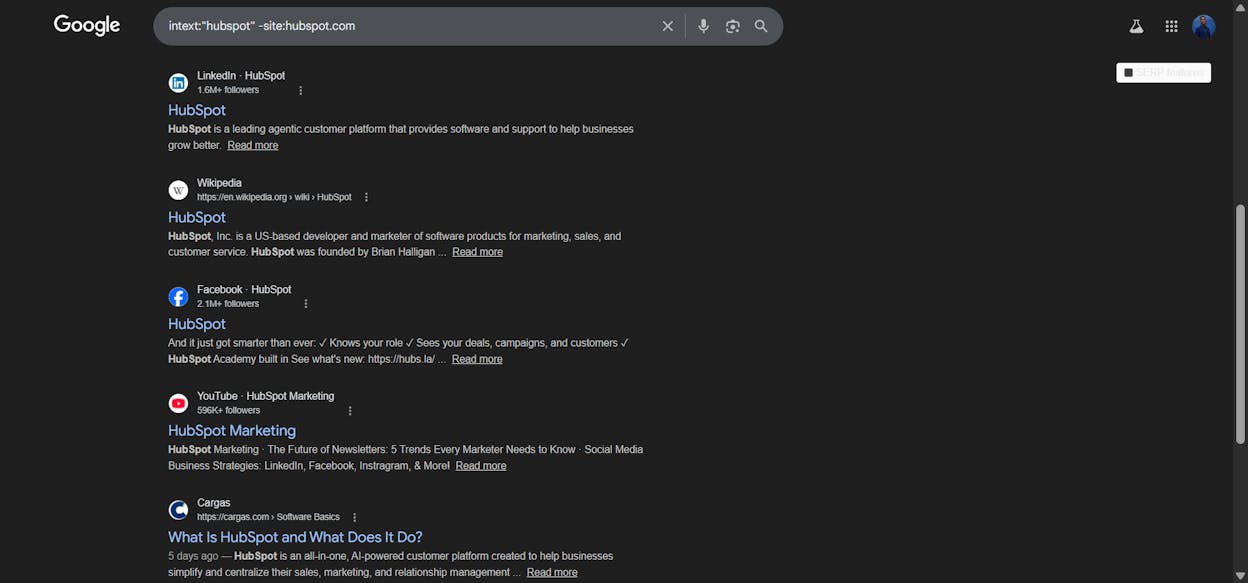Click 'YouTube · HubSpot Marketing' source name

[266, 397]
